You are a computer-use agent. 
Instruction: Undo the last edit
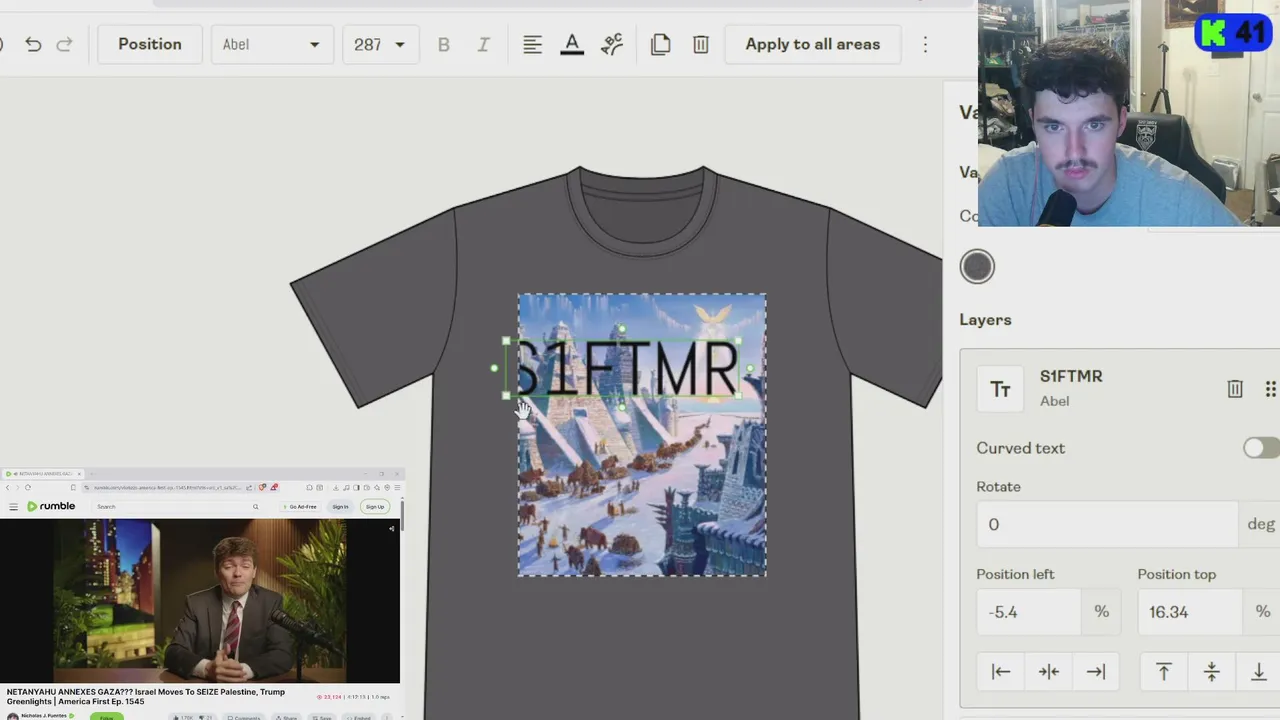33,44
